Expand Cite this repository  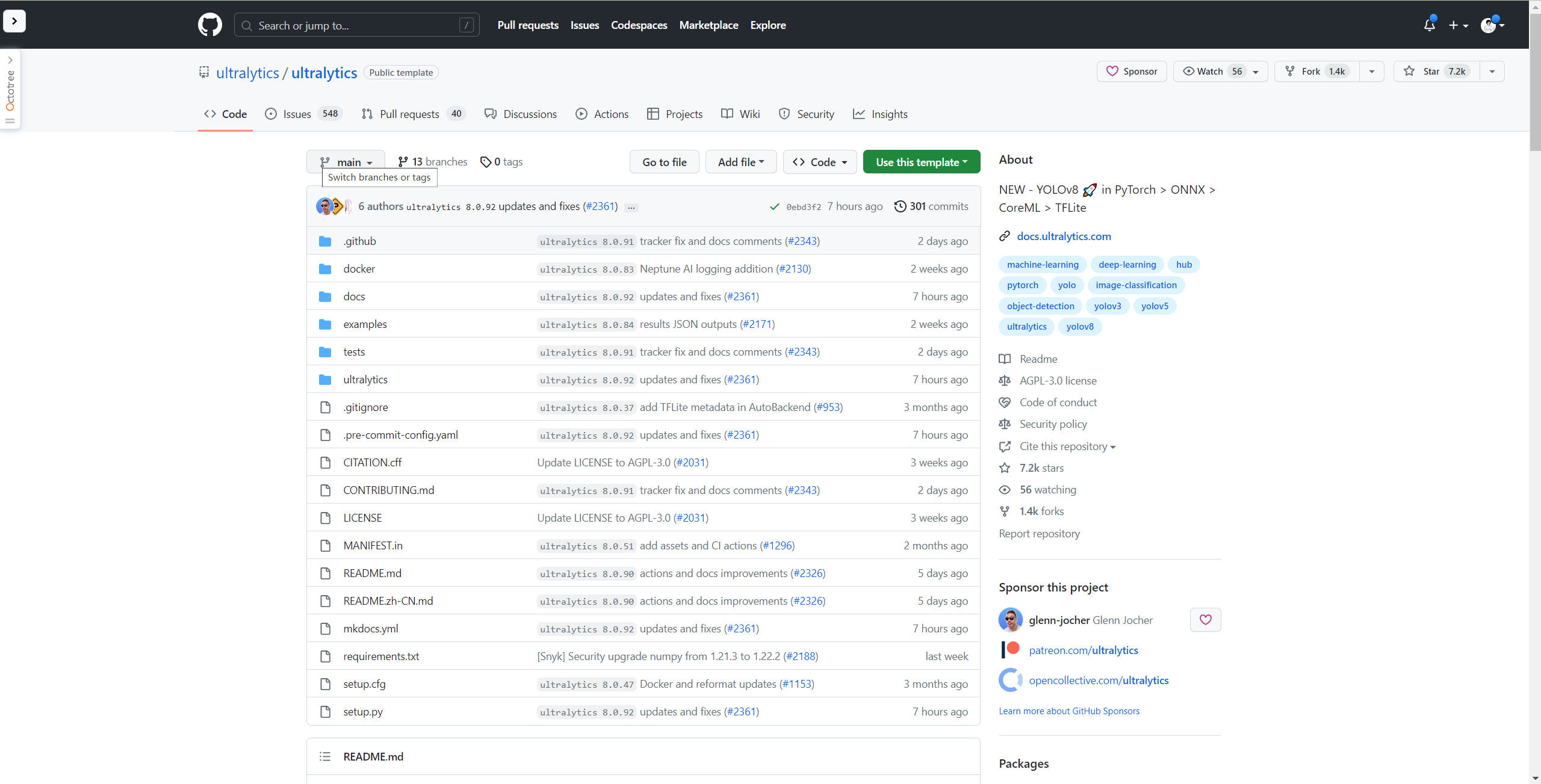(x=1067, y=446)
